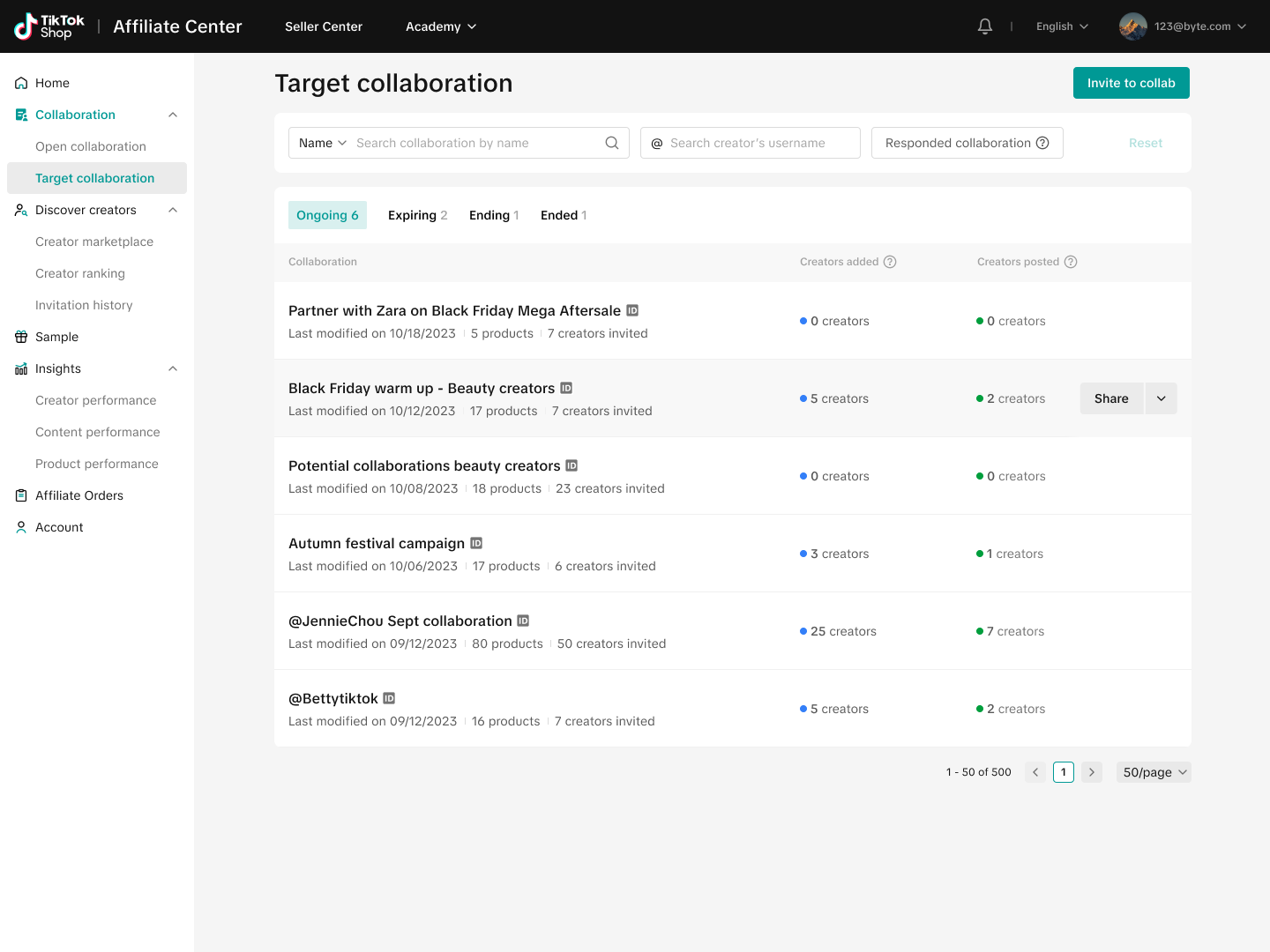Collapse the Insights sidebar section
This screenshot has height=952, width=1270.
tap(173, 368)
